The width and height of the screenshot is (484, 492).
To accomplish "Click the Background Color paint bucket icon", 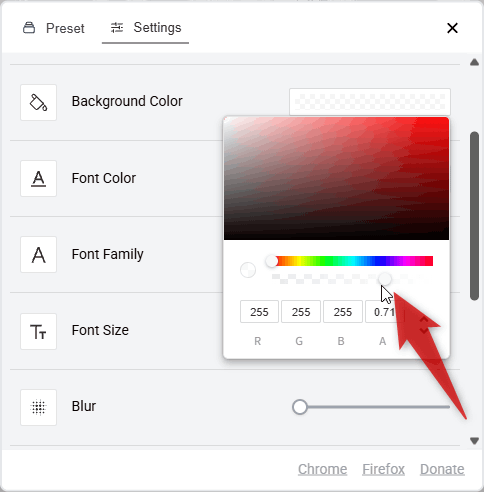I will [x=38, y=102].
